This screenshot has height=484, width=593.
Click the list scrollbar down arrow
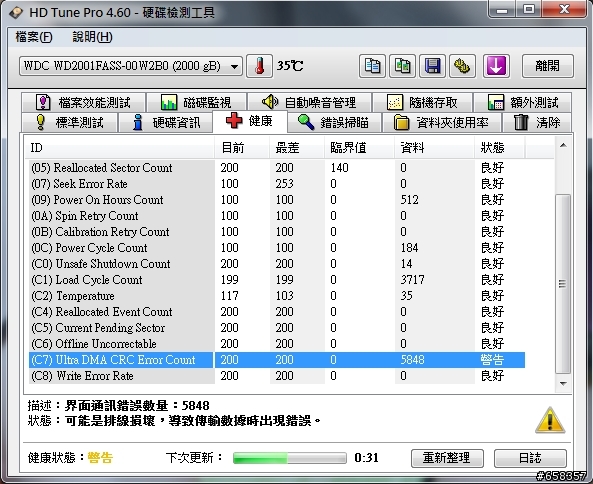[x=563, y=384]
